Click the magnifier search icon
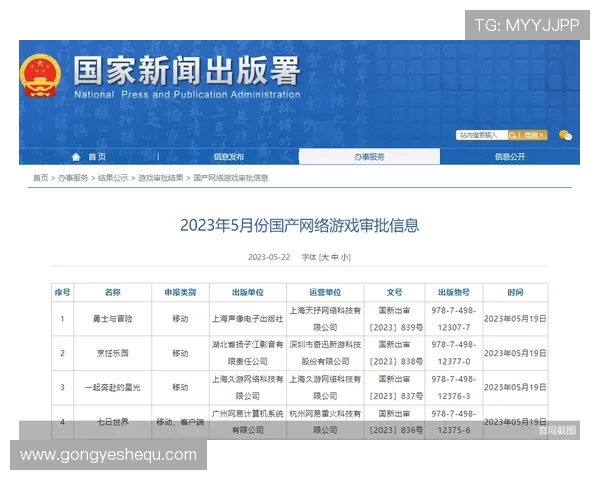The height and width of the screenshot is (480, 600). (512, 135)
